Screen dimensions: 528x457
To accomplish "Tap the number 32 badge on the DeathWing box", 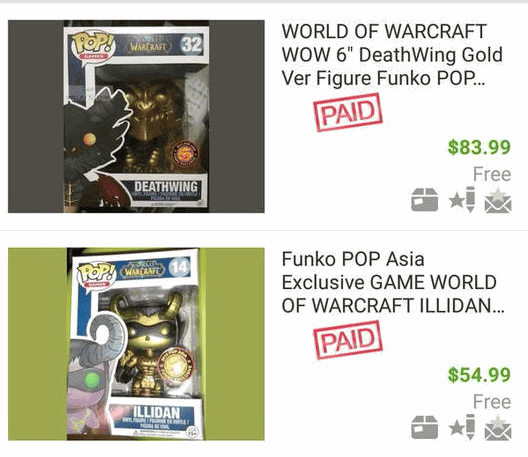I will (x=192, y=44).
